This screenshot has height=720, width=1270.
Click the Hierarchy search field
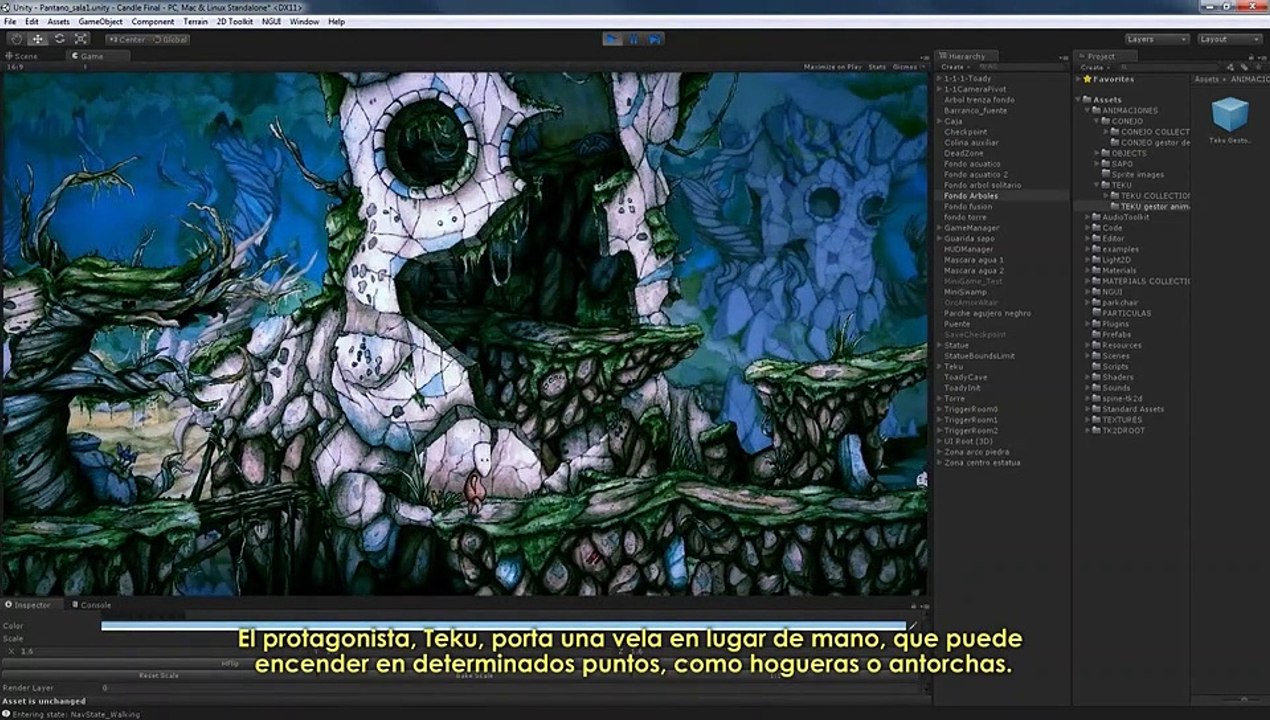pos(1020,67)
